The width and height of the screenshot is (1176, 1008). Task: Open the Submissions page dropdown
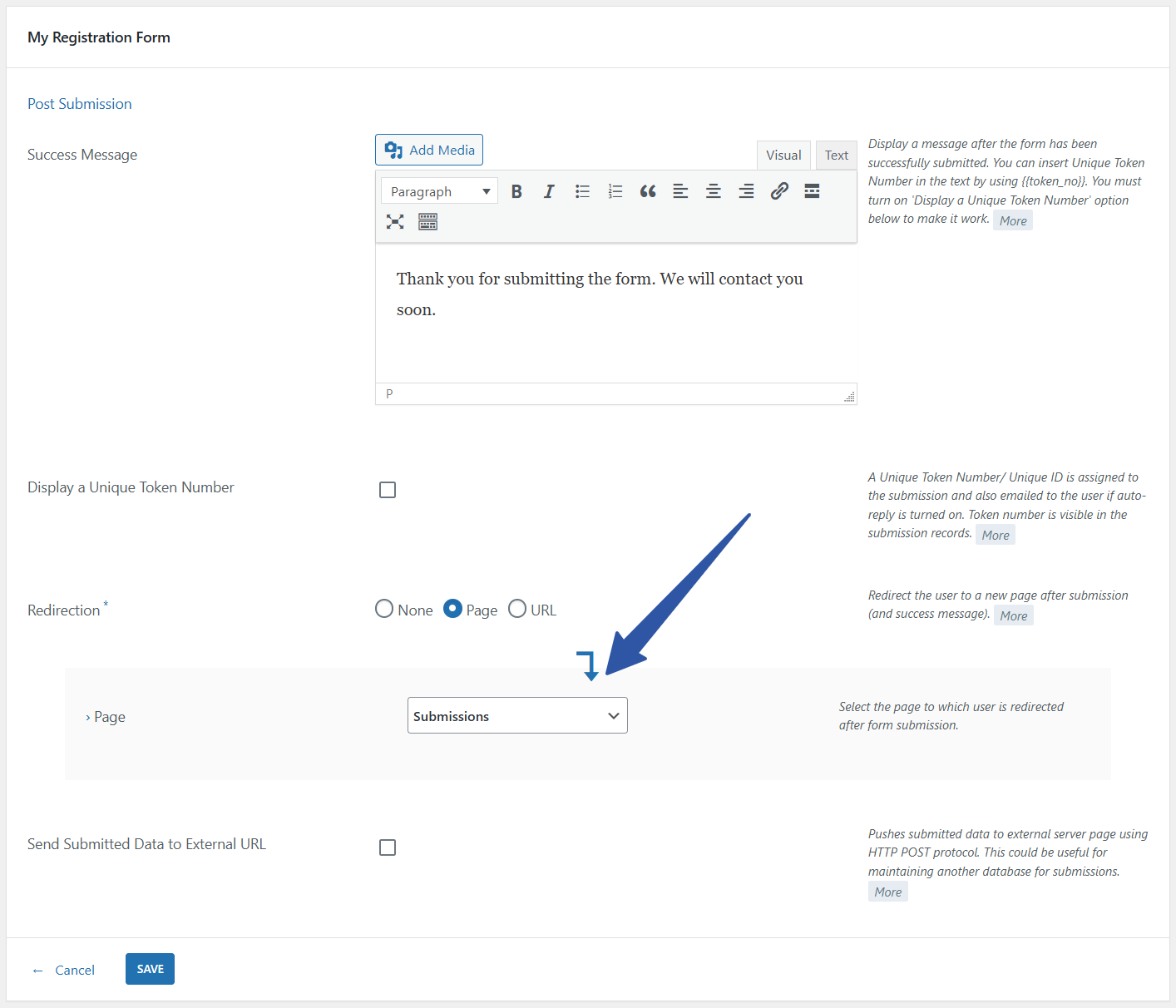tap(517, 715)
